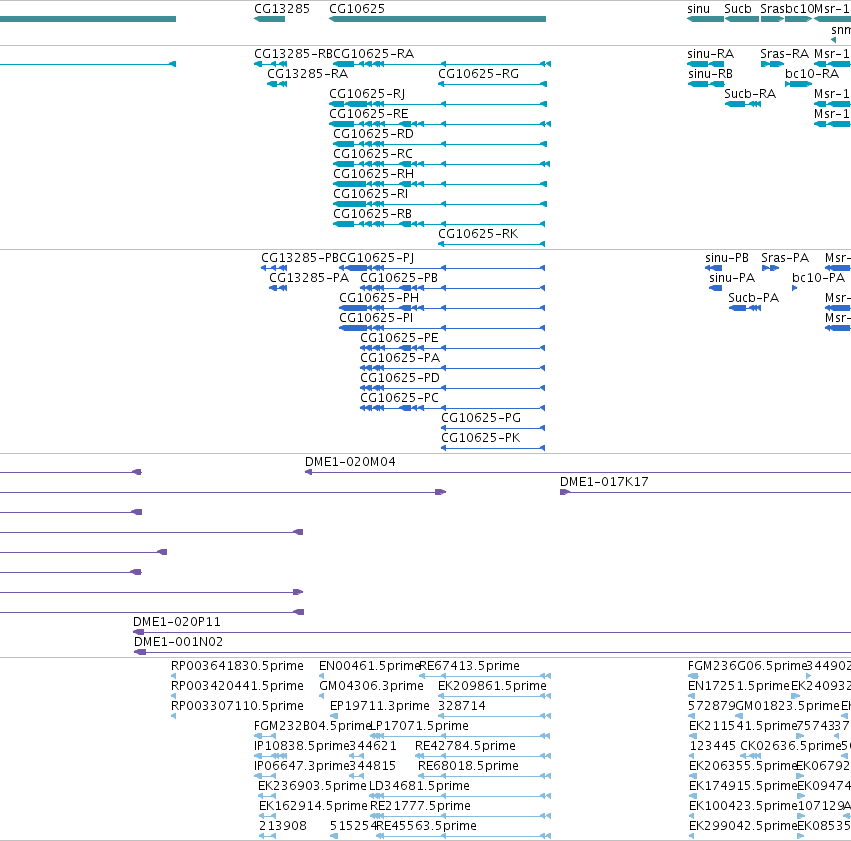851x841 pixels.
Task: Select the Sras-PA protein
Action: (785, 258)
